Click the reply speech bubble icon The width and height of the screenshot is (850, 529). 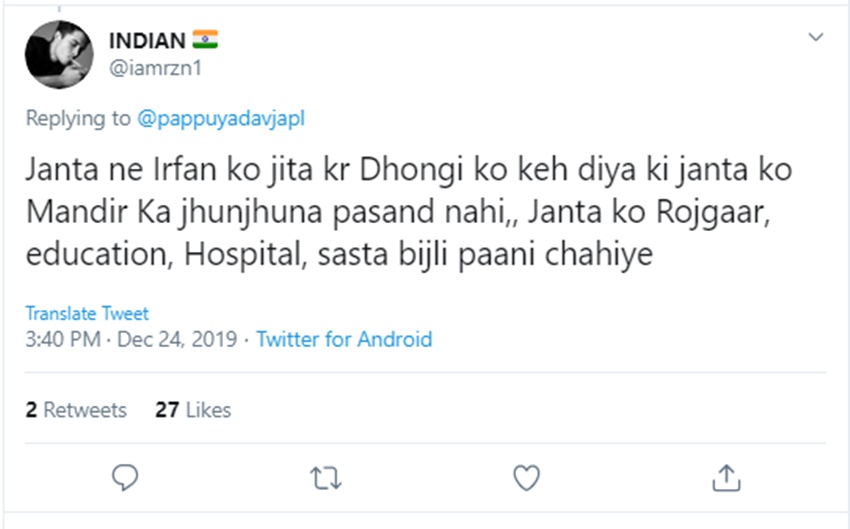125,478
